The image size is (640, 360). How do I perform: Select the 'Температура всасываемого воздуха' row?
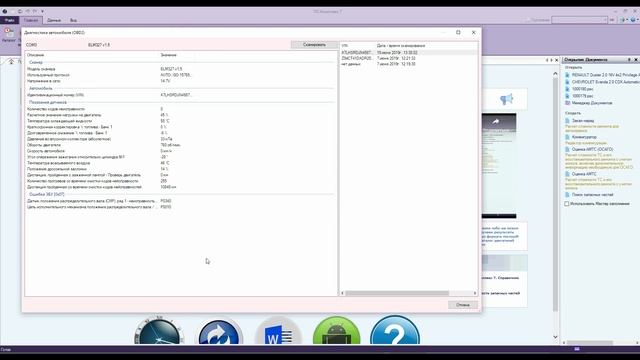coord(180,163)
